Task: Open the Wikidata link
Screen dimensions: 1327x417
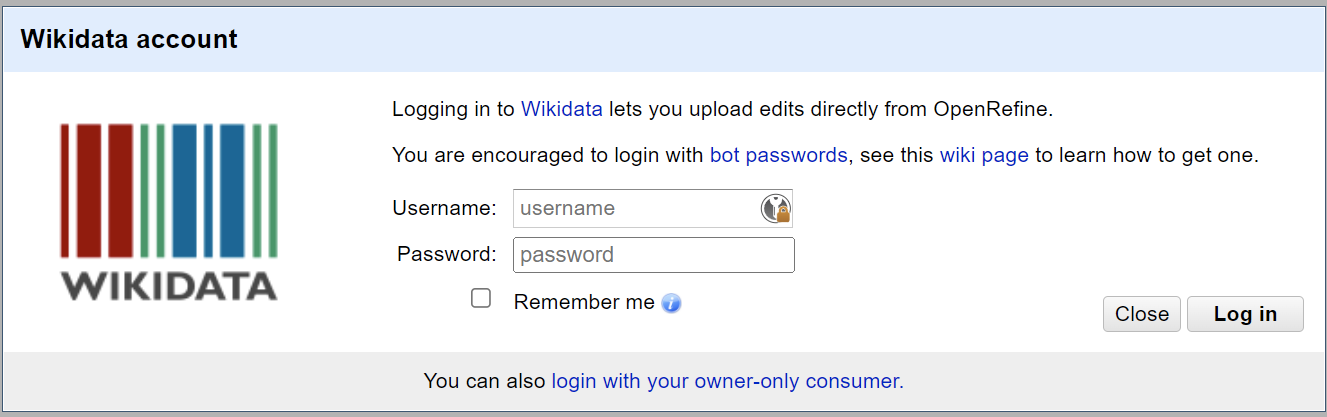Action: 562,109
